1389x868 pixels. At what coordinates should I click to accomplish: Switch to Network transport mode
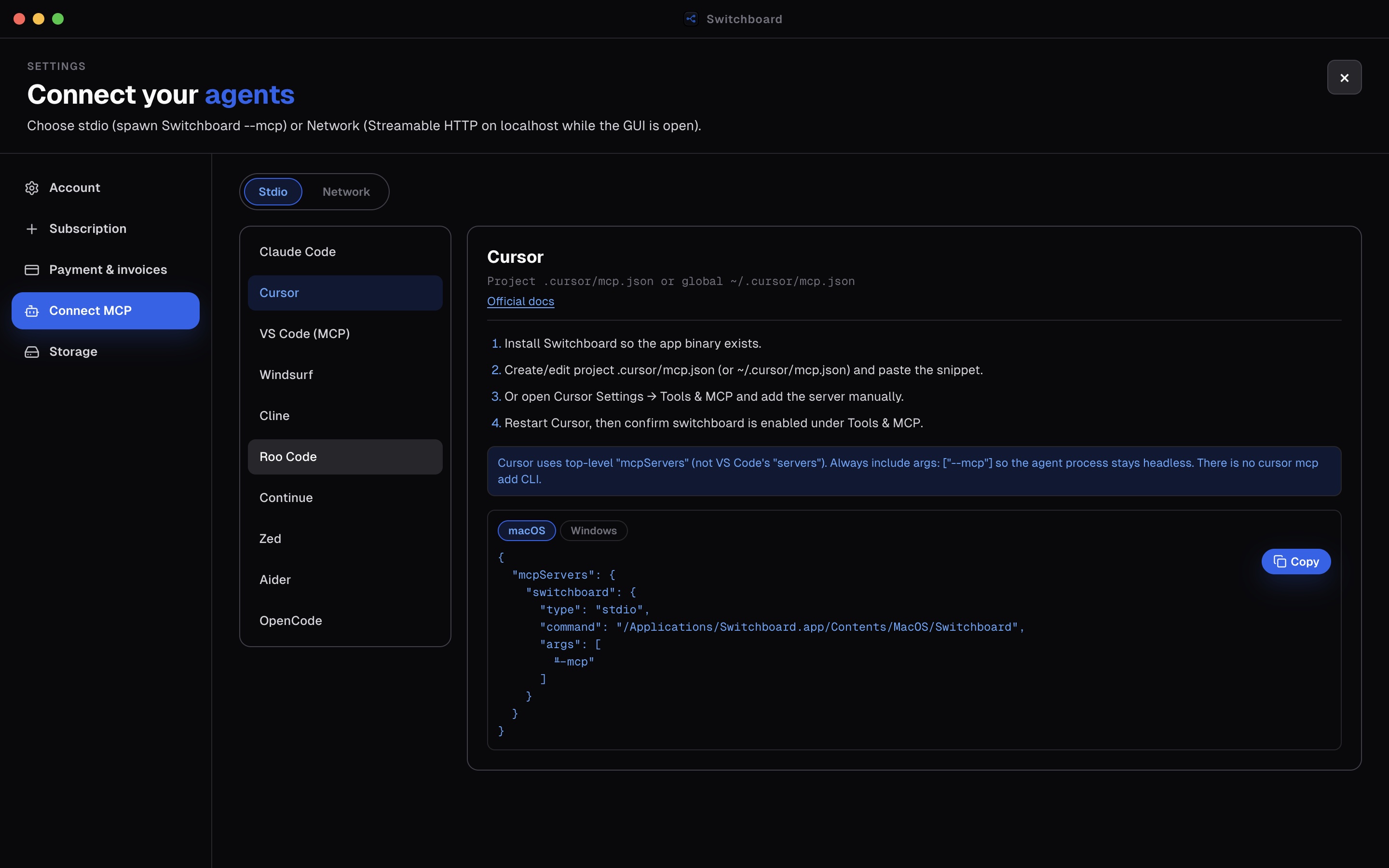tap(346, 192)
